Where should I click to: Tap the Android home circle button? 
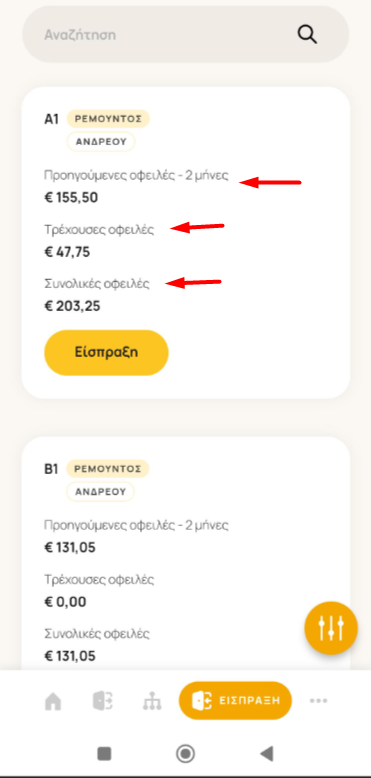(x=186, y=754)
